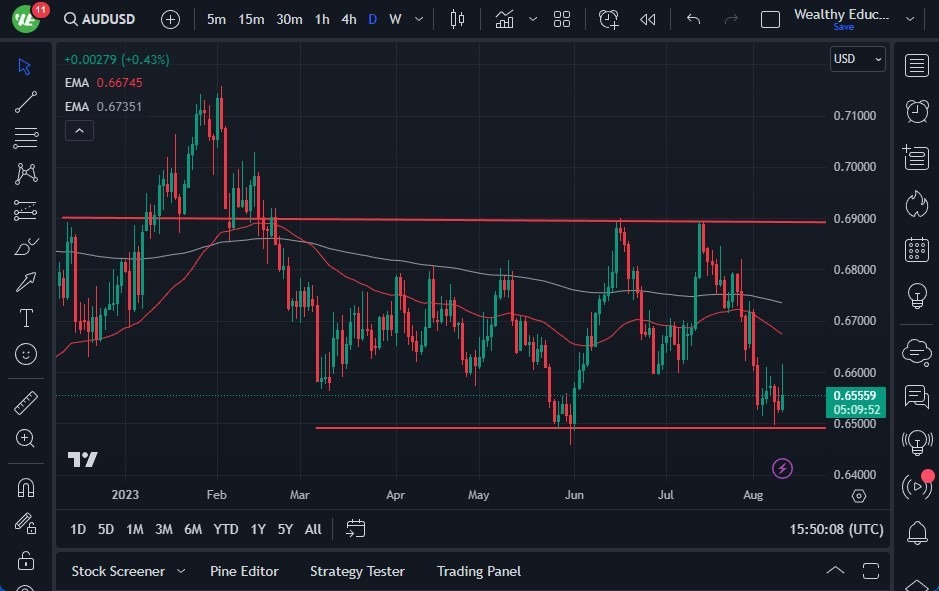Image resolution: width=939 pixels, height=591 pixels.
Task: Select the Text annotation tool
Action: (x=25, y=318)
